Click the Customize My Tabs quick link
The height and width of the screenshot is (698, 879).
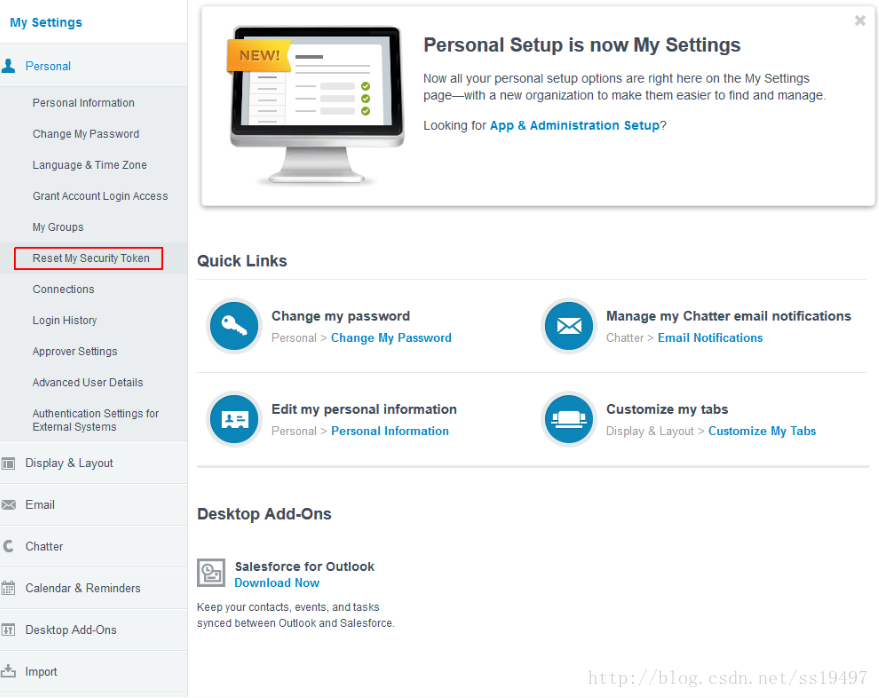(x=762, y=431)
